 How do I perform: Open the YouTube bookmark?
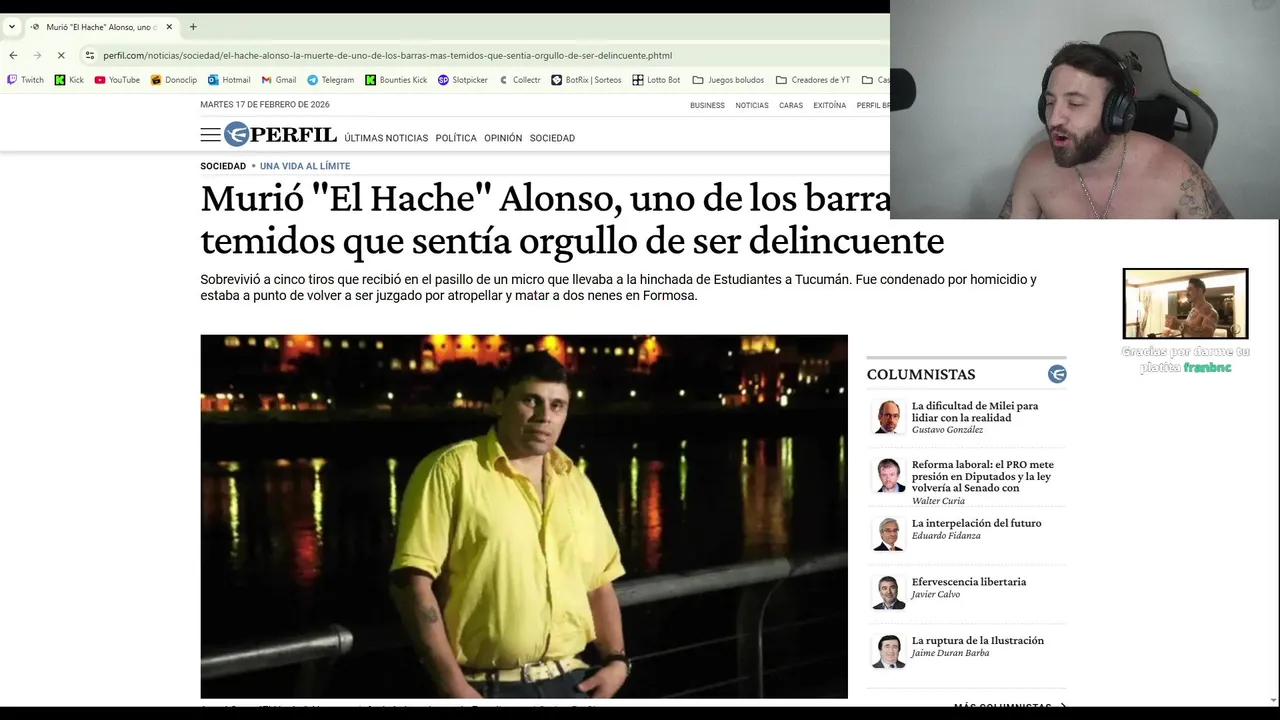pyautogui.click(x=117, y=80)
